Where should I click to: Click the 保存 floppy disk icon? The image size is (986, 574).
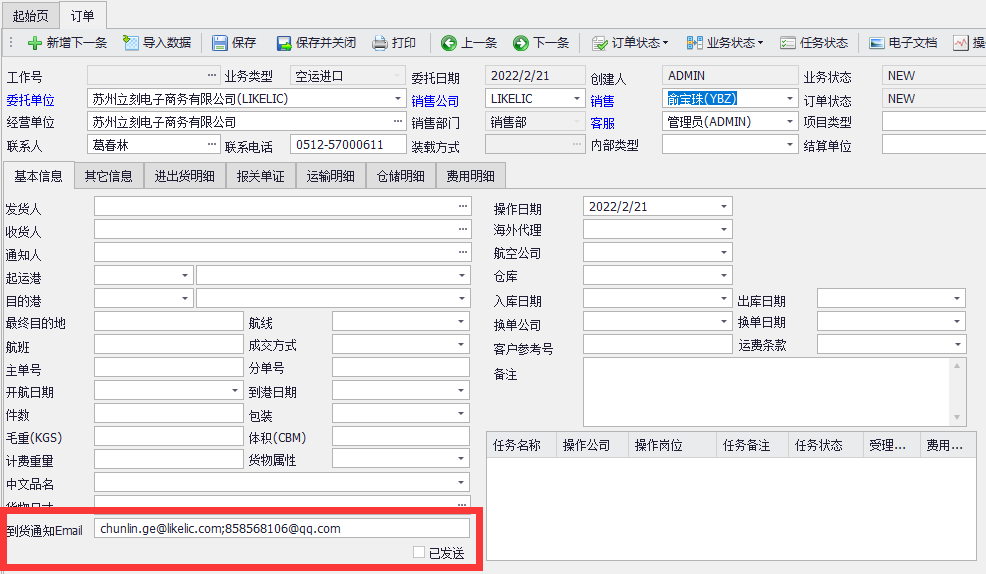click(220, 43)
